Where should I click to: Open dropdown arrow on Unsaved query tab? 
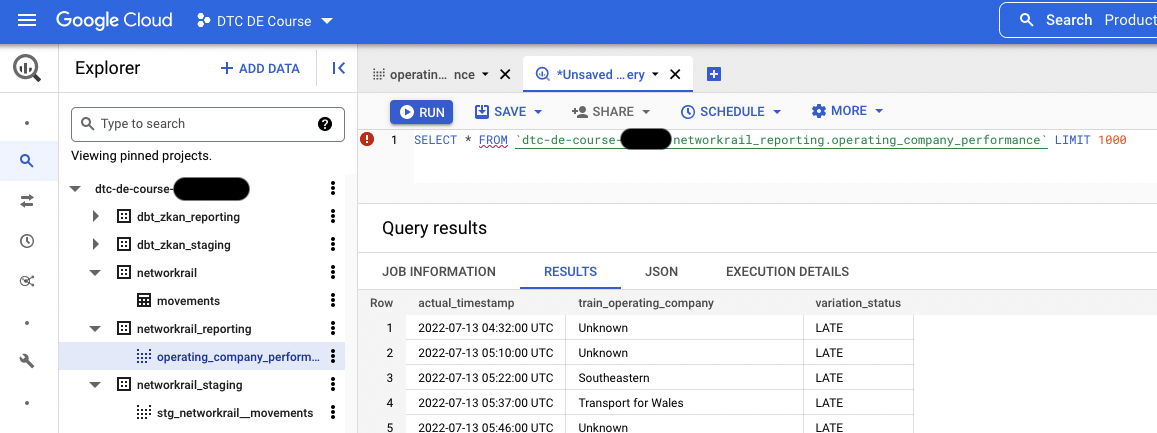[x=655, y=75]
